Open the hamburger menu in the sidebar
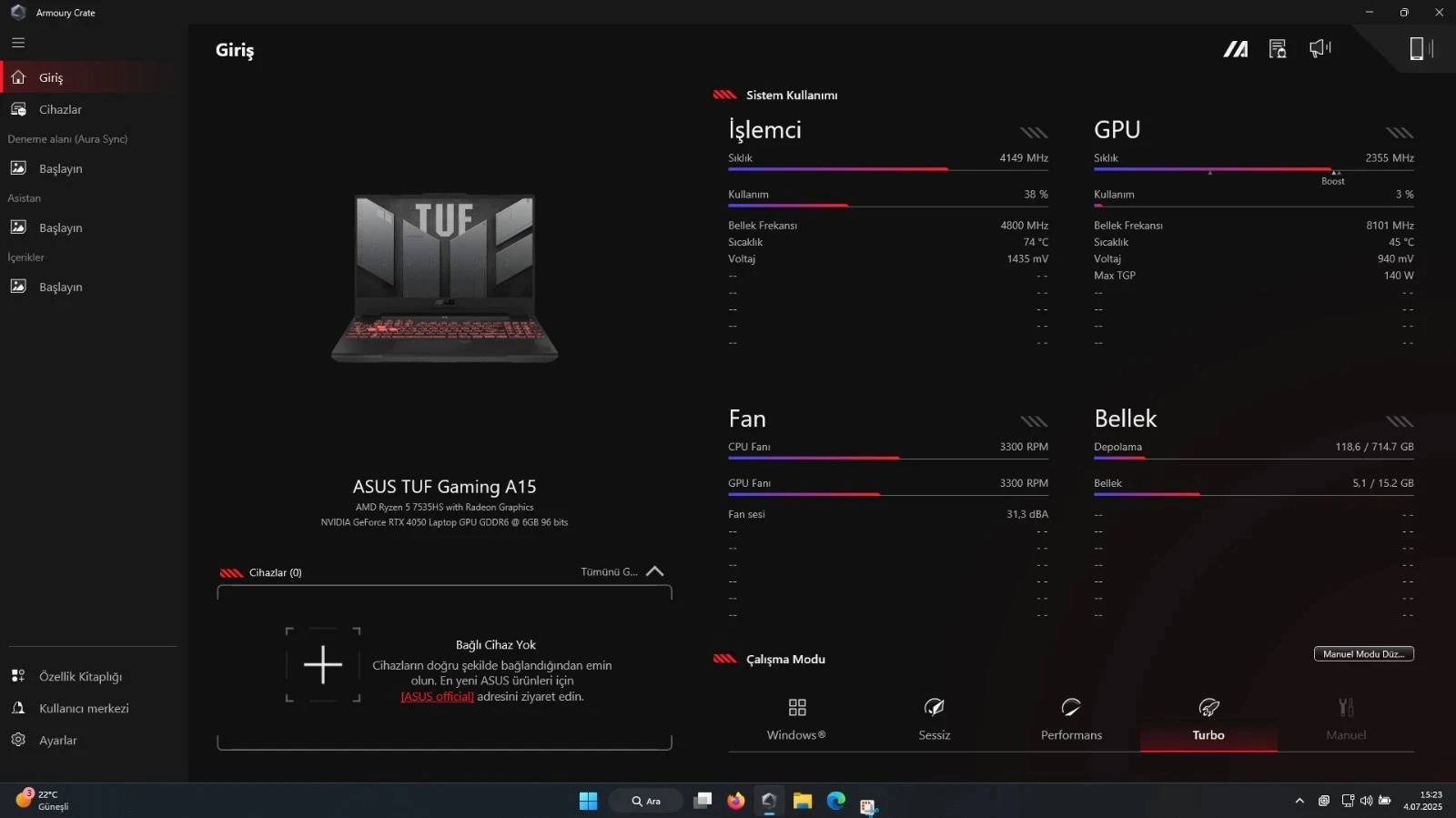This screenshot has height=818, width=1456. pos(18,43)
